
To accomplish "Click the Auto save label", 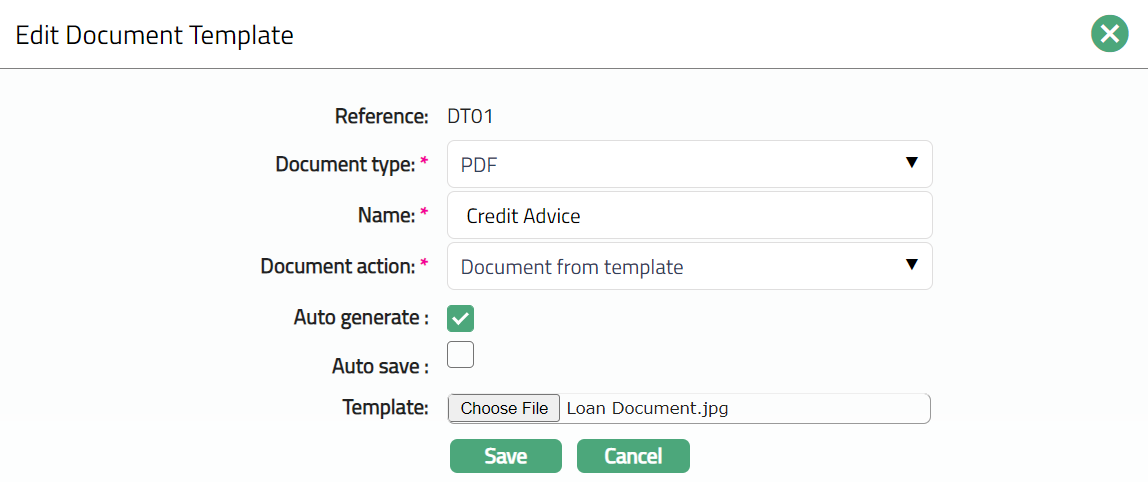I will (x=379, y=366).
